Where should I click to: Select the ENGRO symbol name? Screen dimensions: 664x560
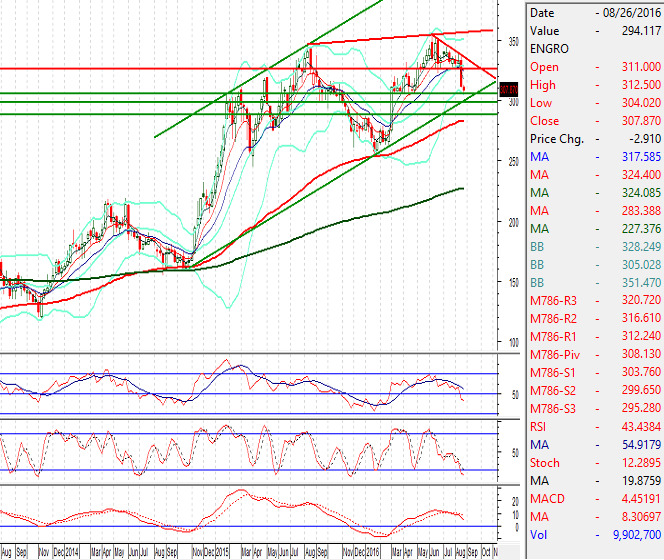pos(549,49)
